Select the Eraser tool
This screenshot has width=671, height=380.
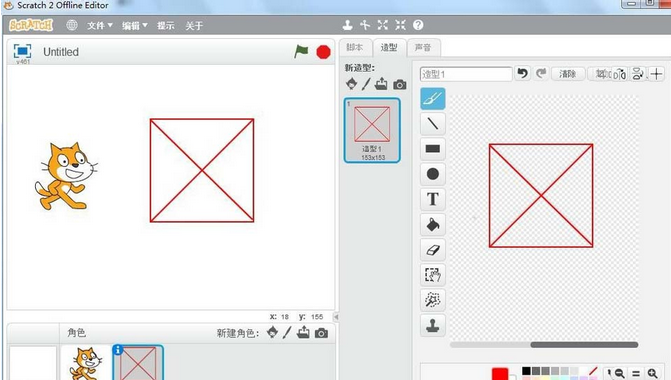[433, 250]
